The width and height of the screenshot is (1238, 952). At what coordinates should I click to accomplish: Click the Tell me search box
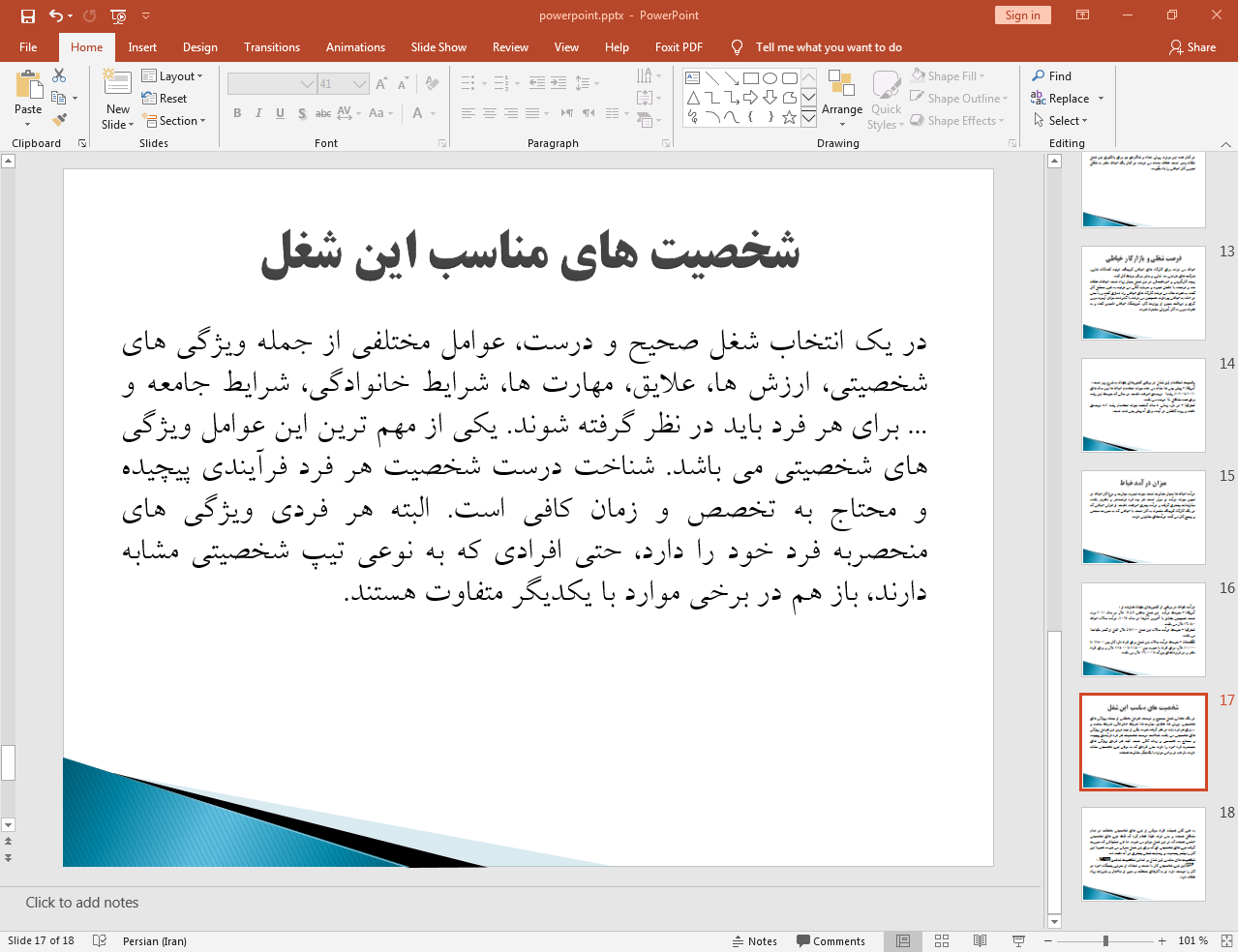coord(829,46)
